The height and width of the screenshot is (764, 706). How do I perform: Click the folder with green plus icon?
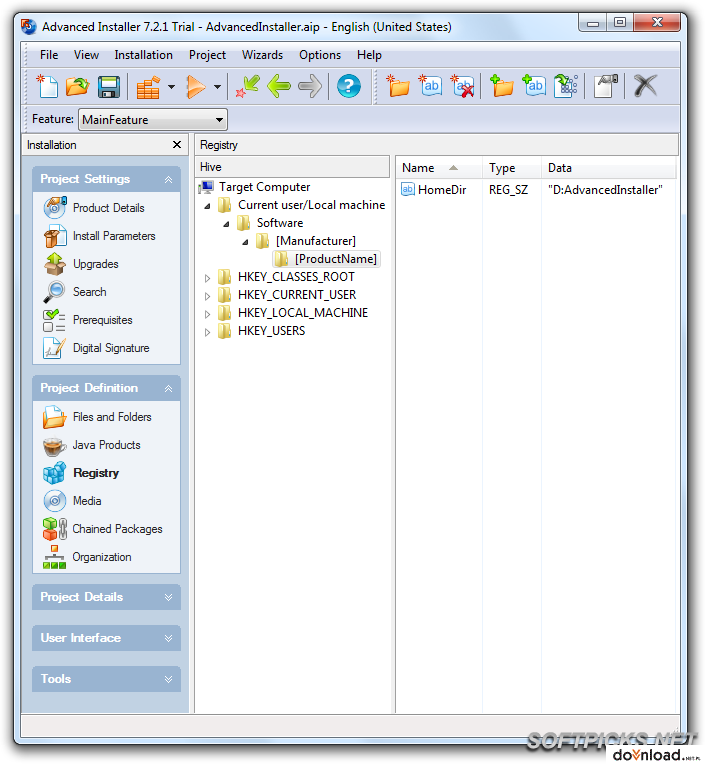point(502,86)
